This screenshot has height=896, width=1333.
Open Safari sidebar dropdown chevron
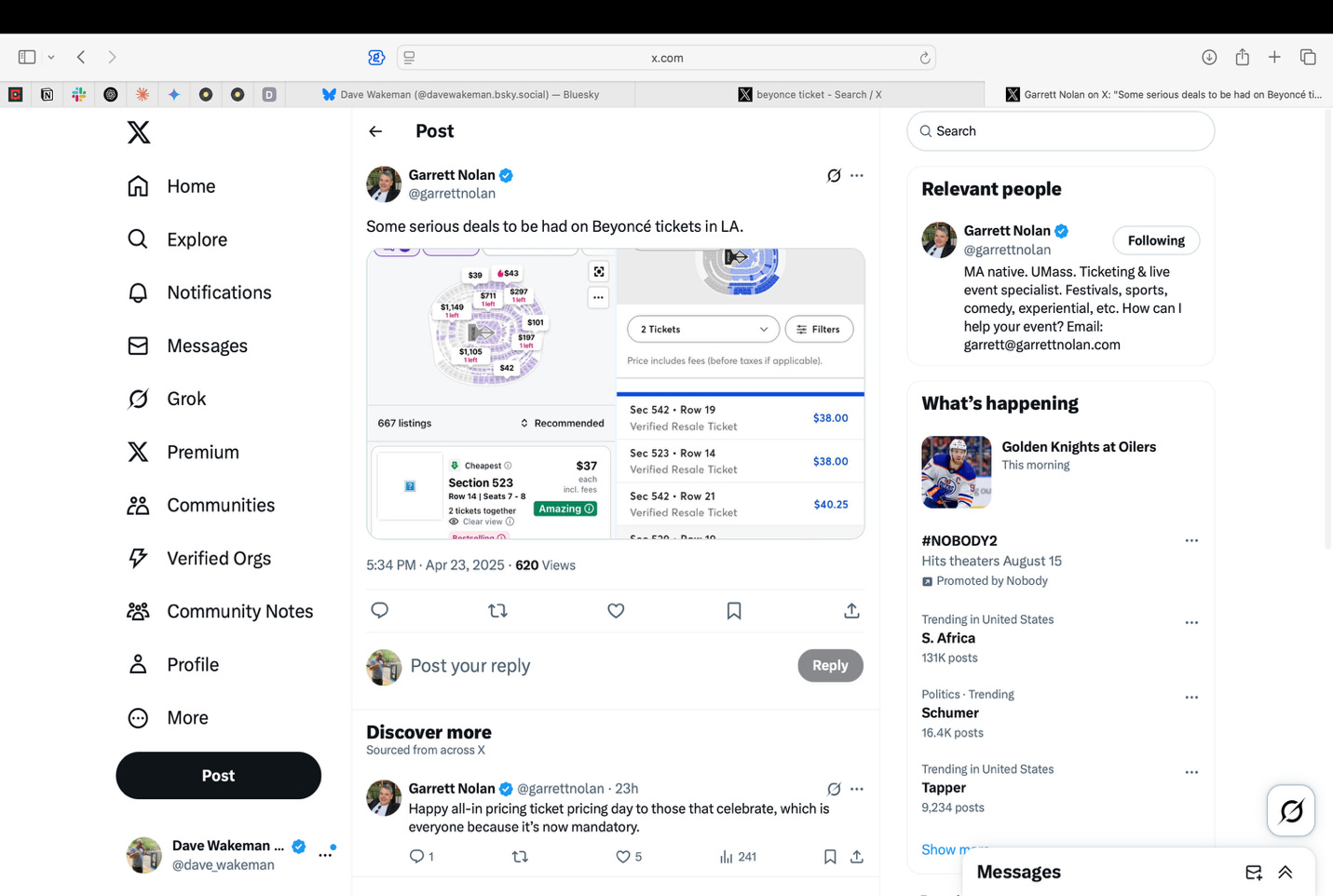[x=51, y=57]
